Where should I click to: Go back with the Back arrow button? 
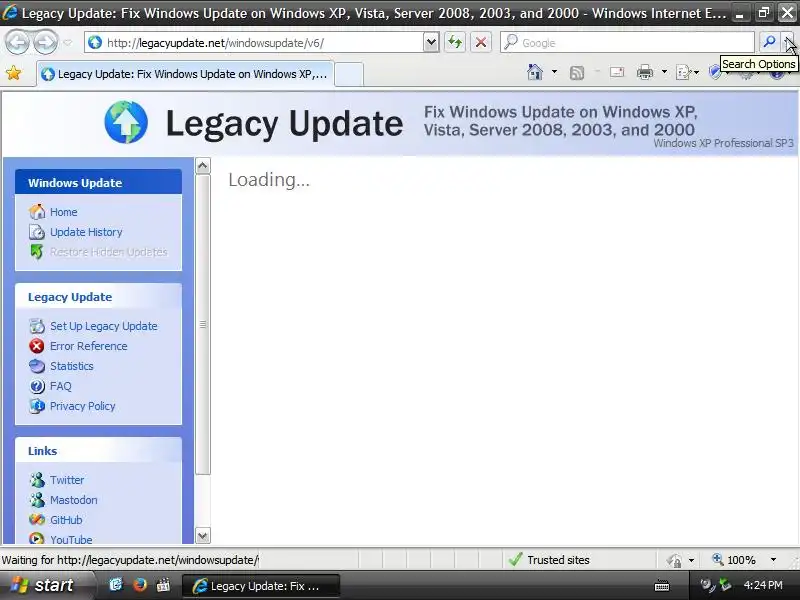click(x=17, y=42)
